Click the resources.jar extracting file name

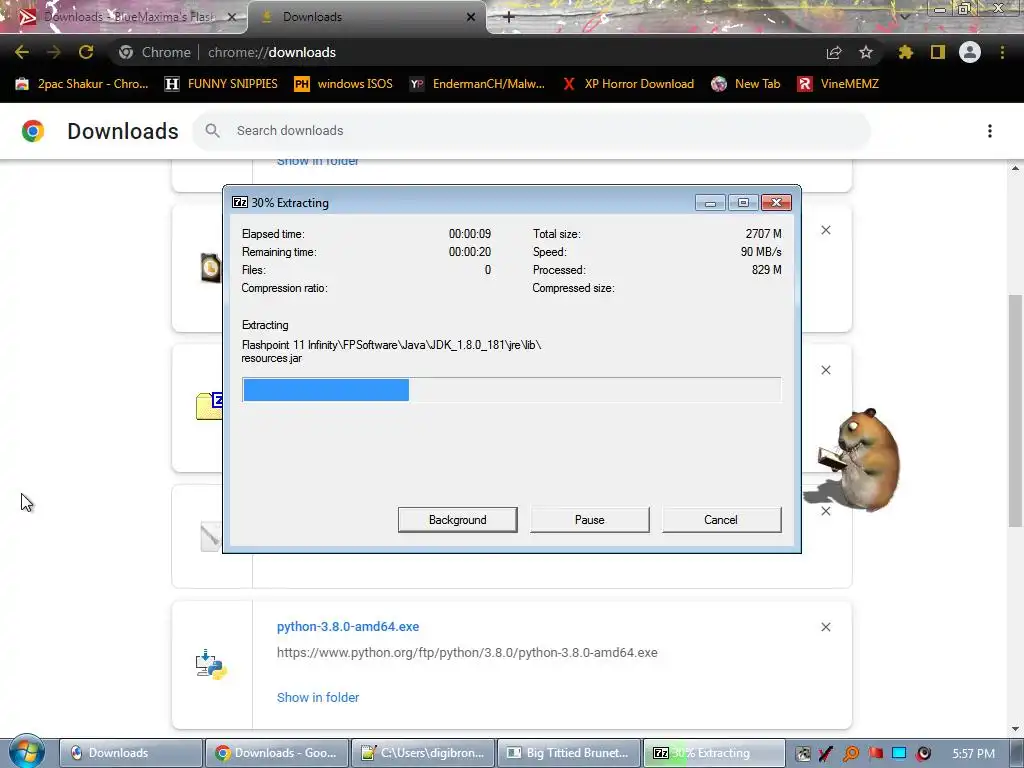pyautogui.click(x=272, y=358)
